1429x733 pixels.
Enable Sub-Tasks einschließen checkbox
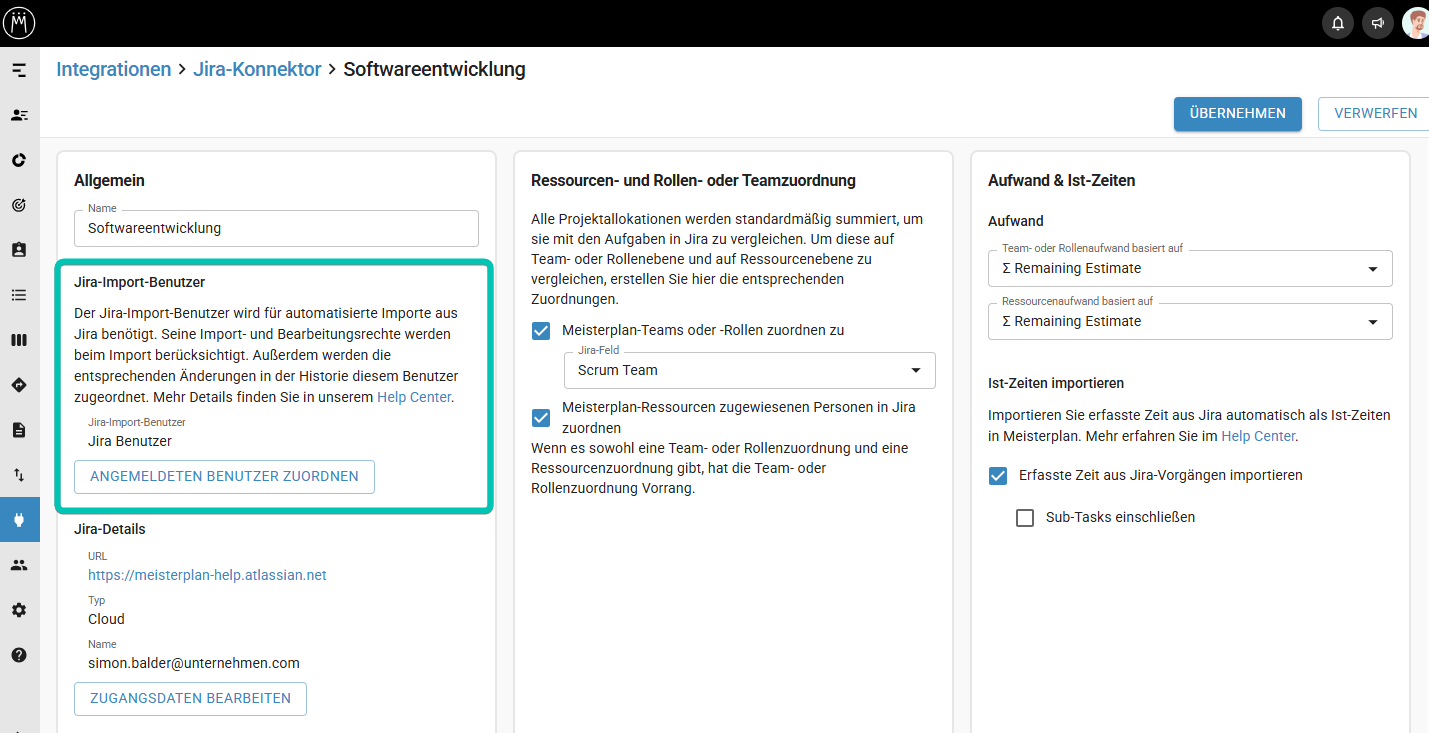[1025, 517]
